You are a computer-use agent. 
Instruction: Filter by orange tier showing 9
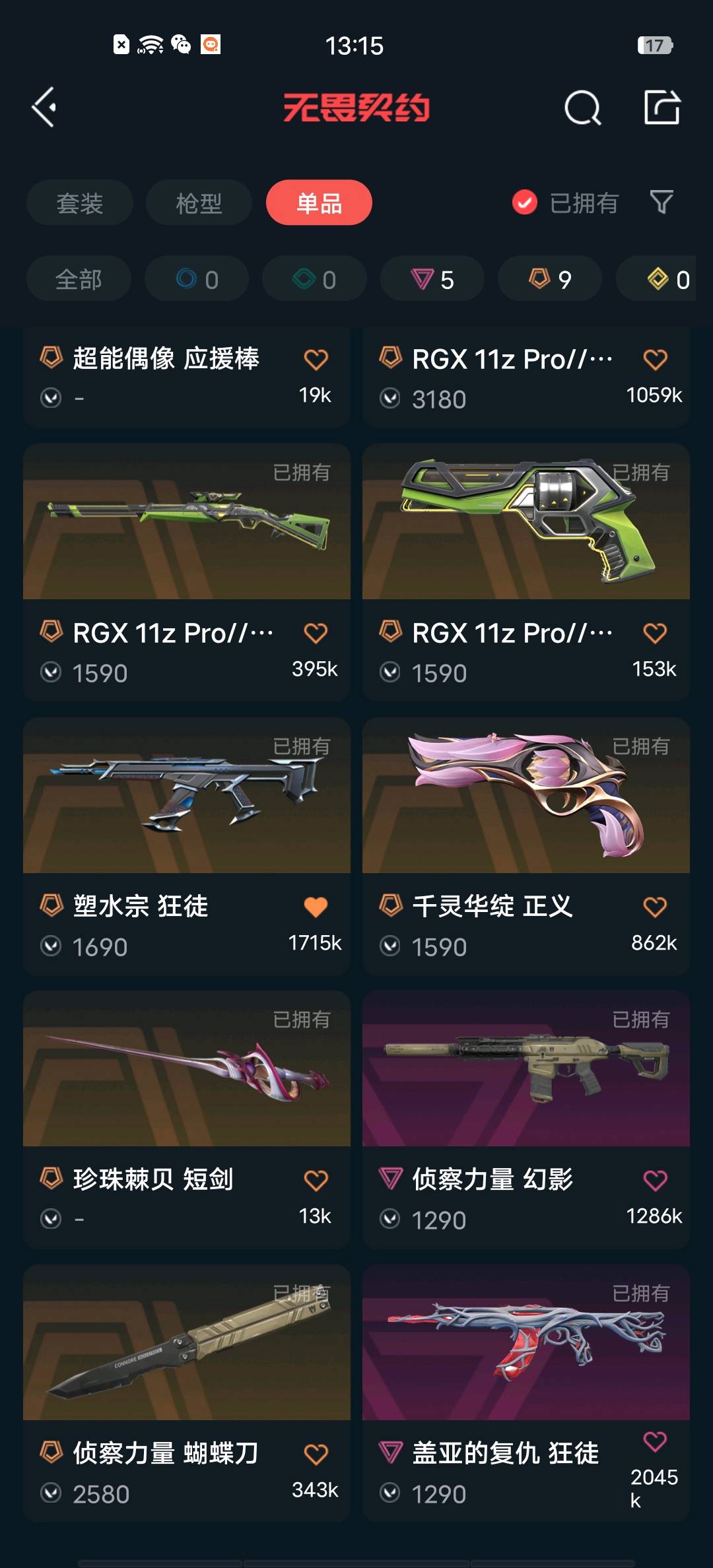(550, 279)
